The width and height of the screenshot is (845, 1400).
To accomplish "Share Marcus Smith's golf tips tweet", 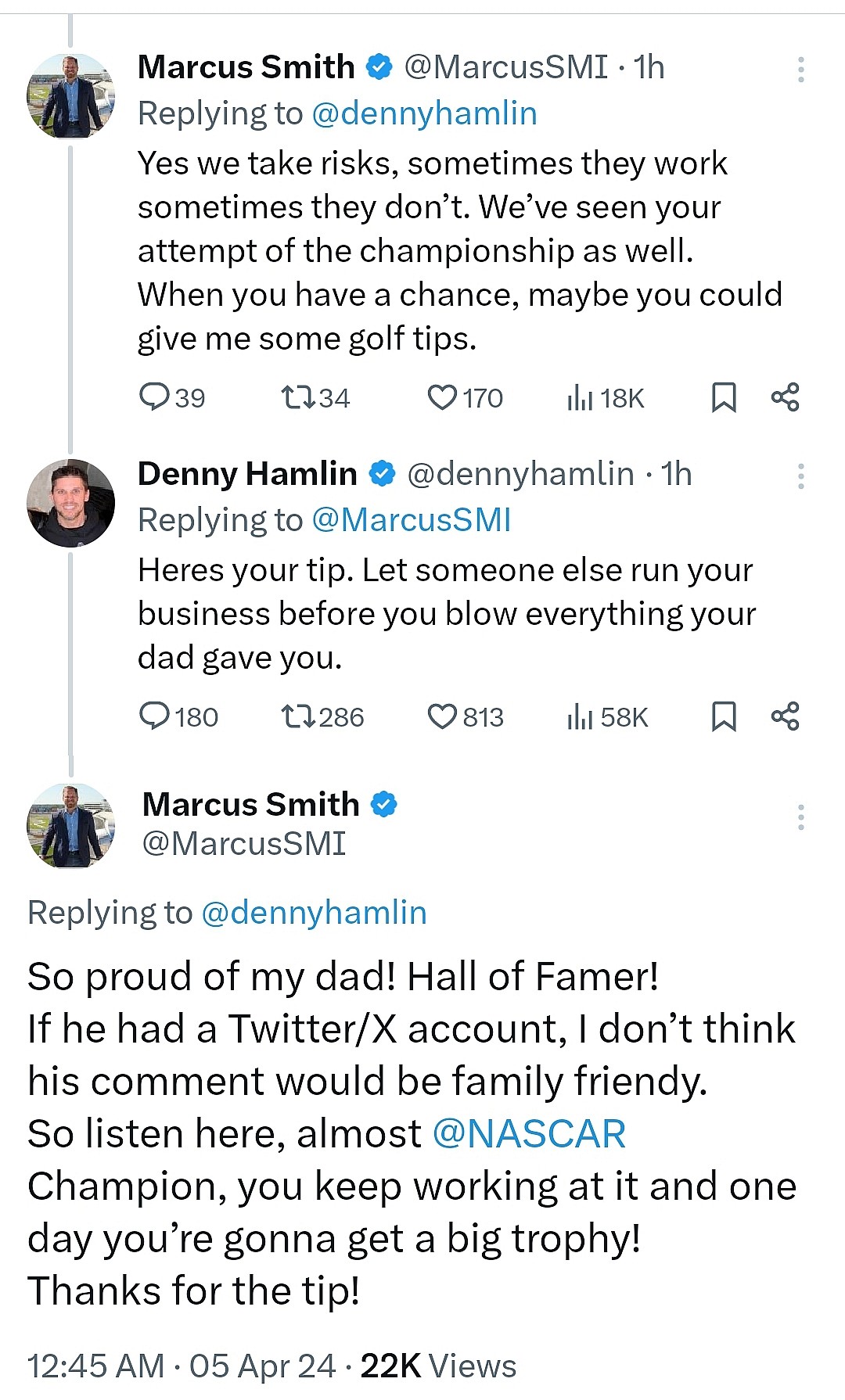I will pos(785,397).
